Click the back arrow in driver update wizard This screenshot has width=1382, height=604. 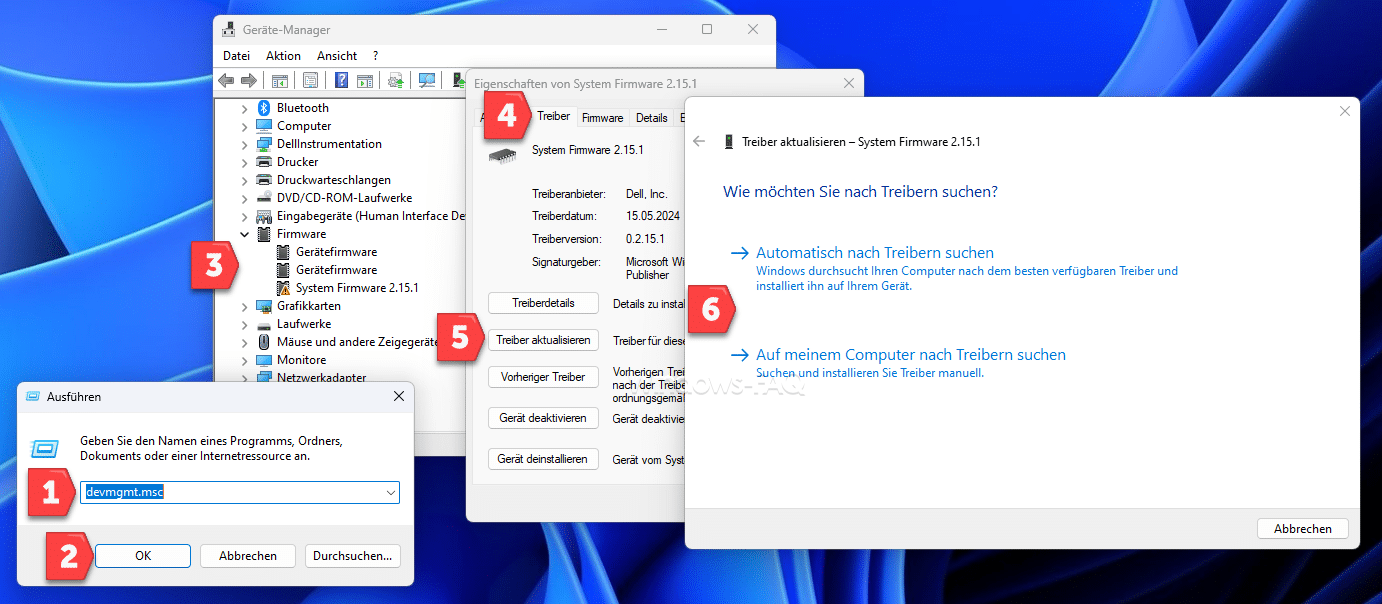(699, 142)
